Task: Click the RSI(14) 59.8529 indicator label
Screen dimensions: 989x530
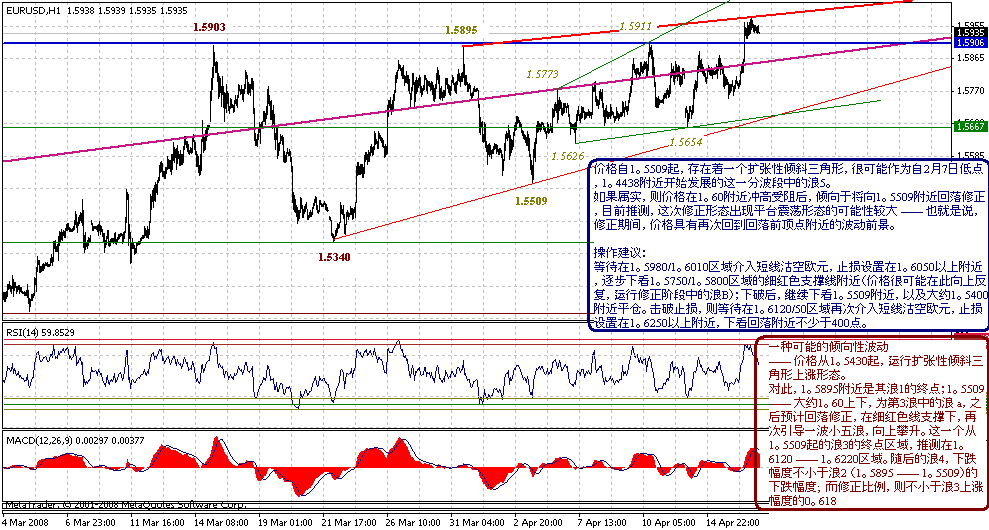Action: tap(40, 332)
